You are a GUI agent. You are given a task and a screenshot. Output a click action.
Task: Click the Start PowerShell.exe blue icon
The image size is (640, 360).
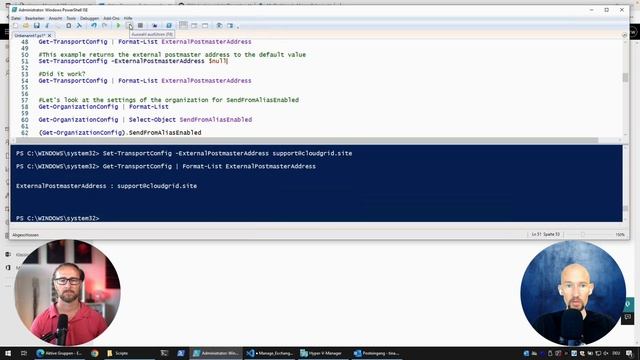pyautogui.click(x=169, y=26)
